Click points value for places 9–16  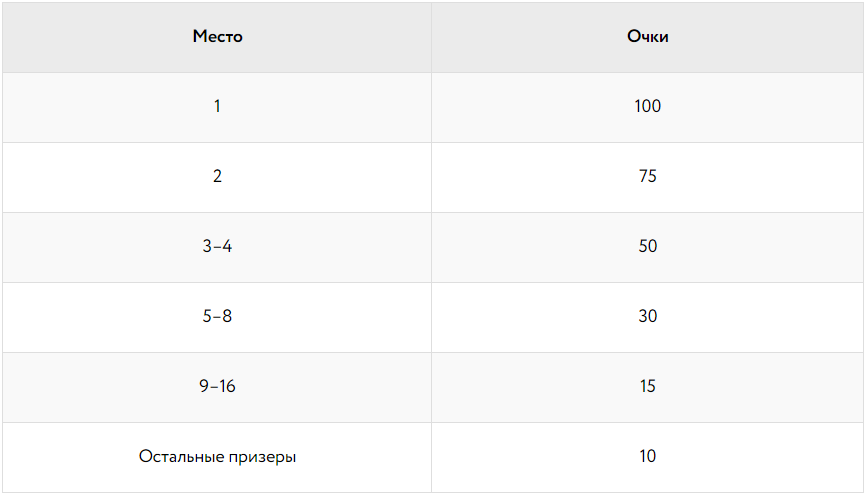647,386
